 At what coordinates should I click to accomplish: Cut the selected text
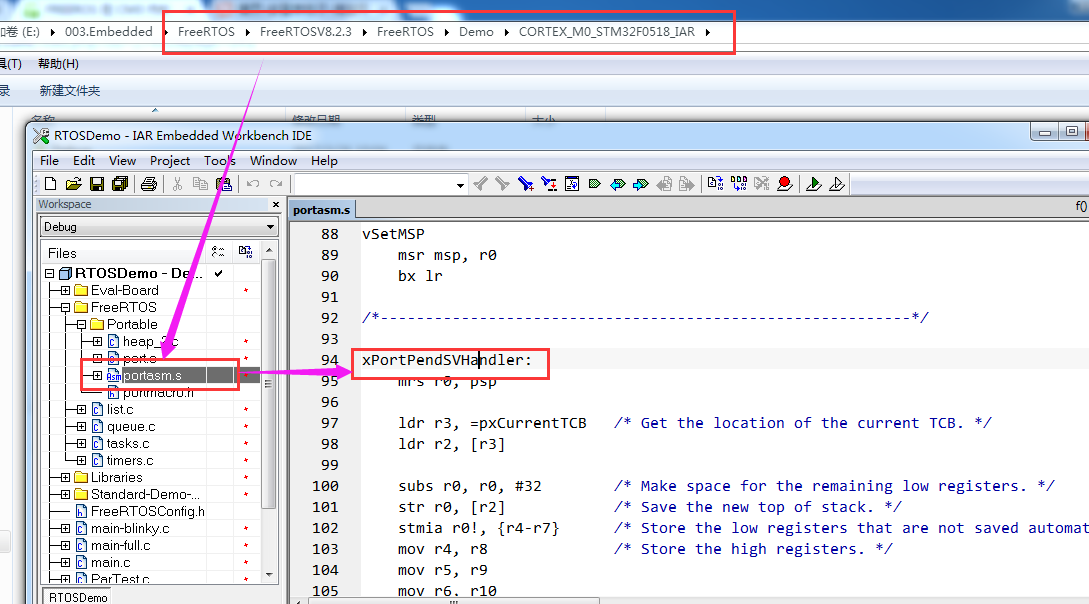tap(177, 184)
